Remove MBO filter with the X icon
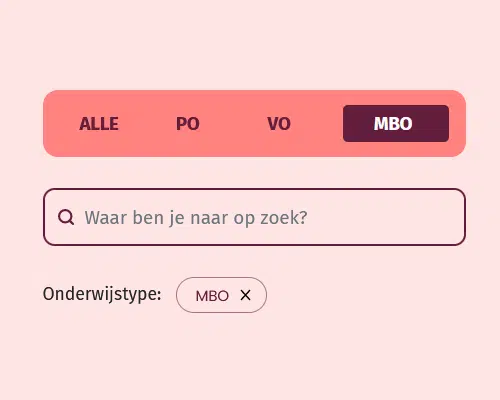 tap(245, 295)
